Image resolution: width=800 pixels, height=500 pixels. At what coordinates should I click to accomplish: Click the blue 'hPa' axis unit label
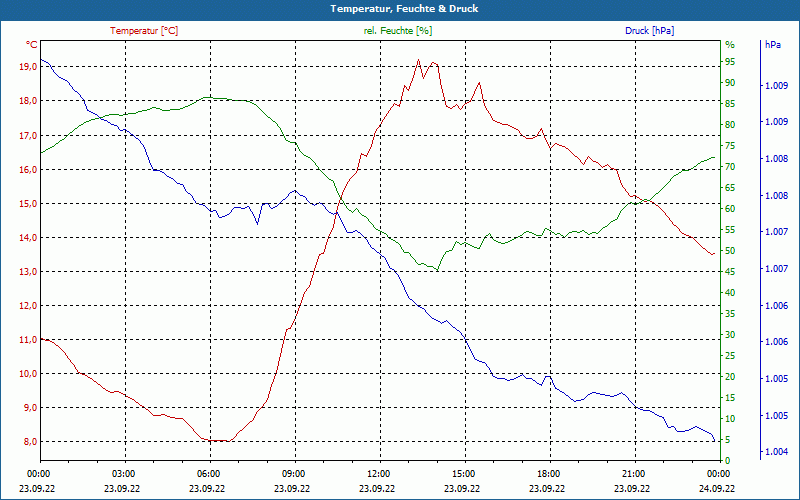click(773, 45)
